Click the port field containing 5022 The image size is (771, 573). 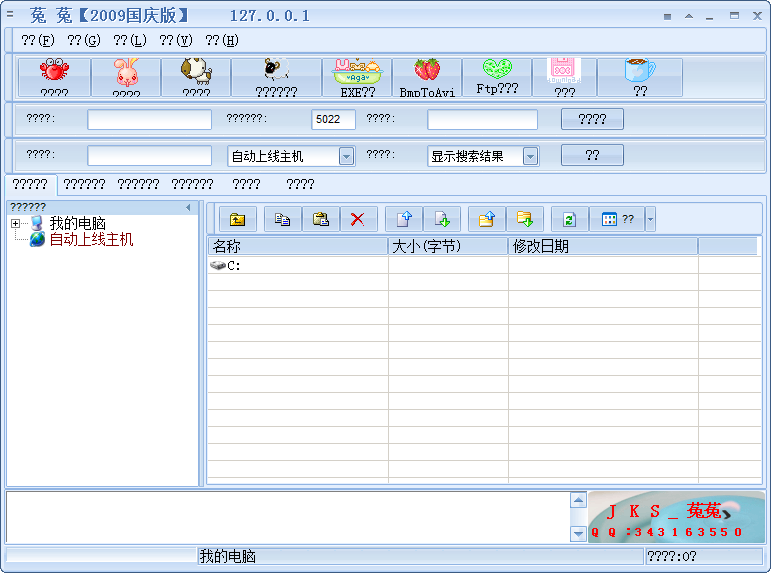pos(333,119)
